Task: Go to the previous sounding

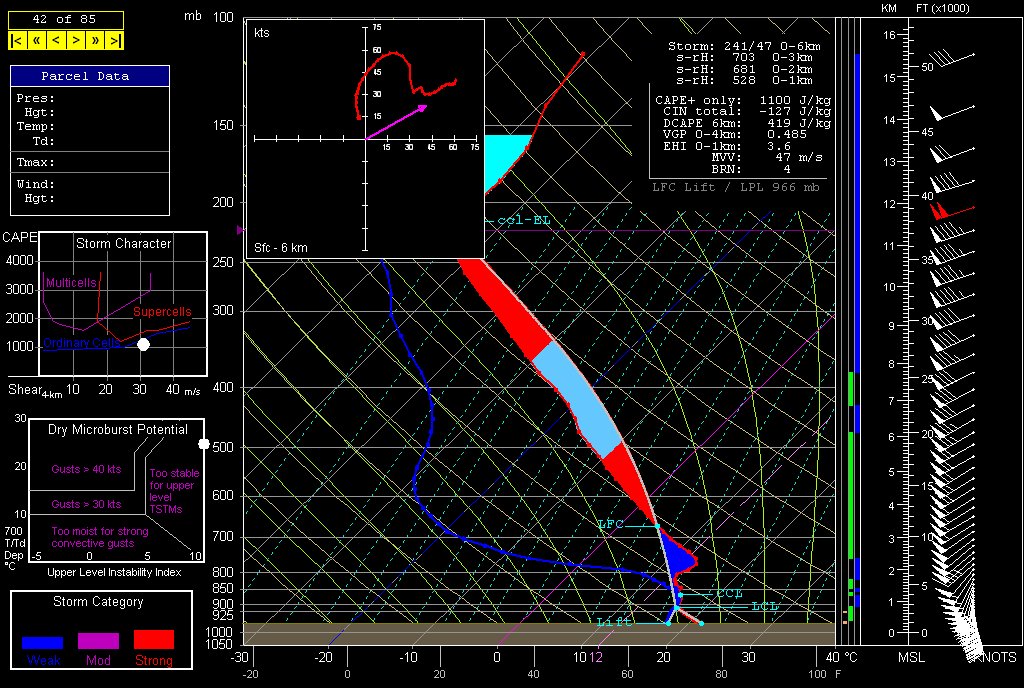Action: [55, 40]
